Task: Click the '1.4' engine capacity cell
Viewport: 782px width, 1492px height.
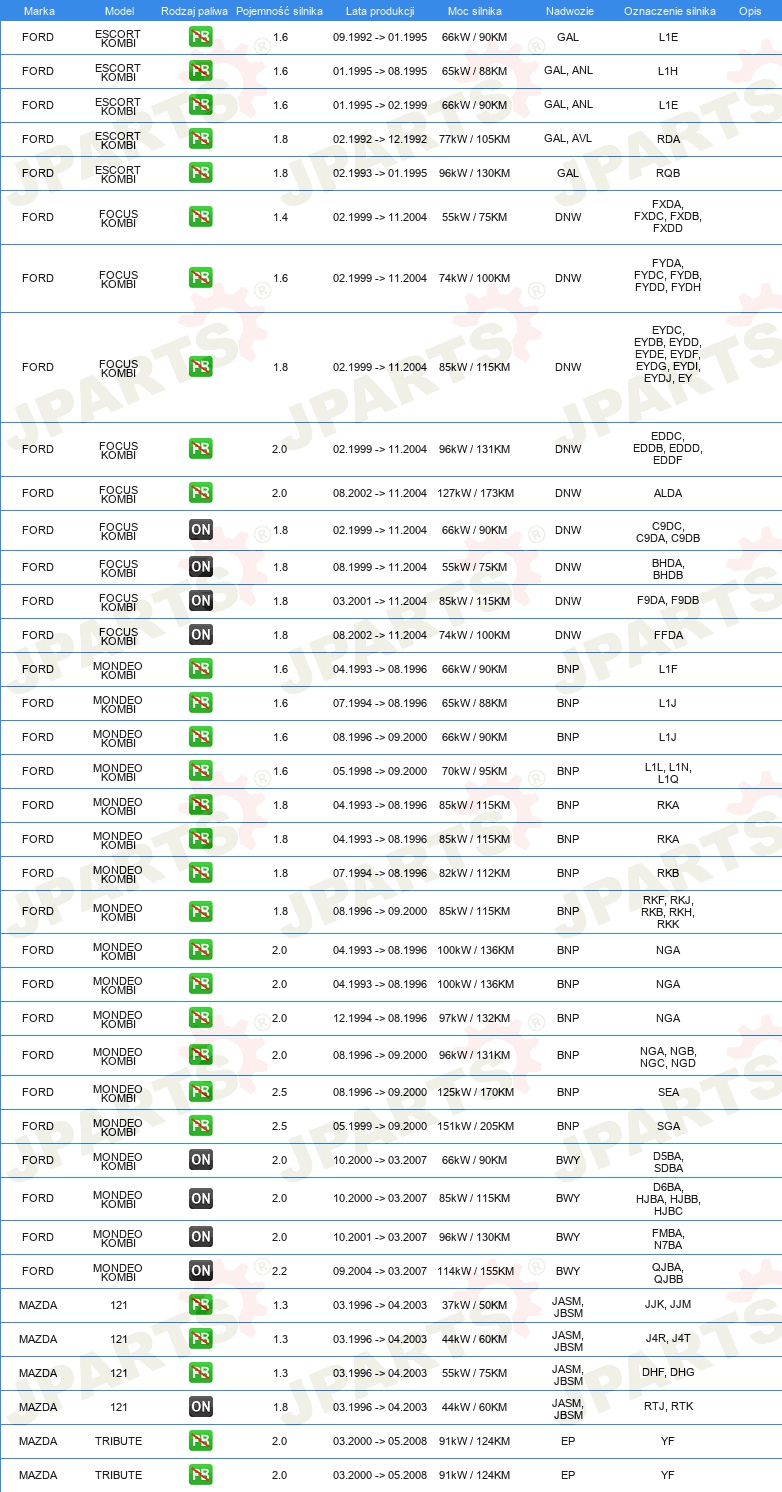Action: (280, 217)
